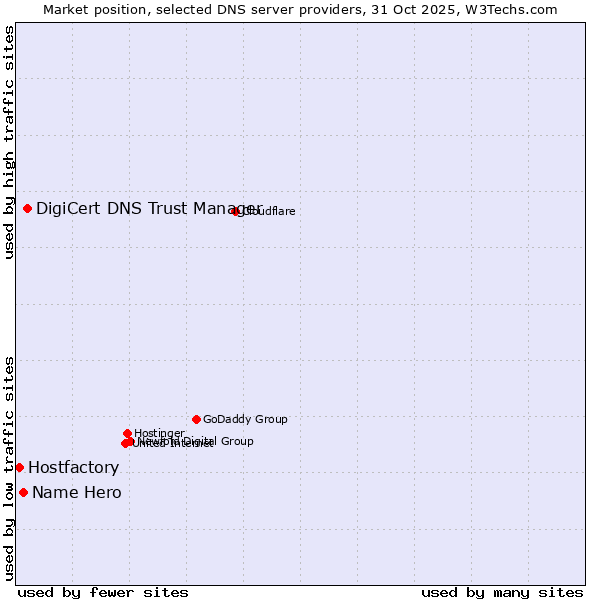Click the Name Hero red diamond marker
This screenshot has width=600, height=600.
point(23,492)
